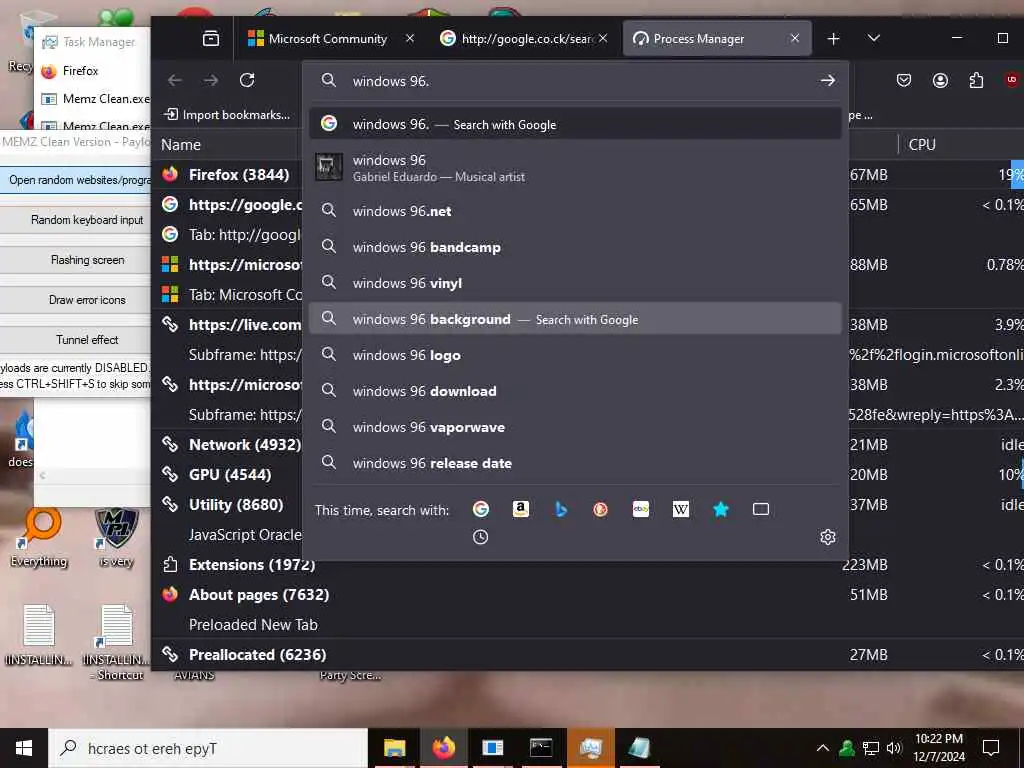Open Firefox View icon in tab bar
Screen dimensions: 1024x768
pyautogui.click(x=211, y=39)
